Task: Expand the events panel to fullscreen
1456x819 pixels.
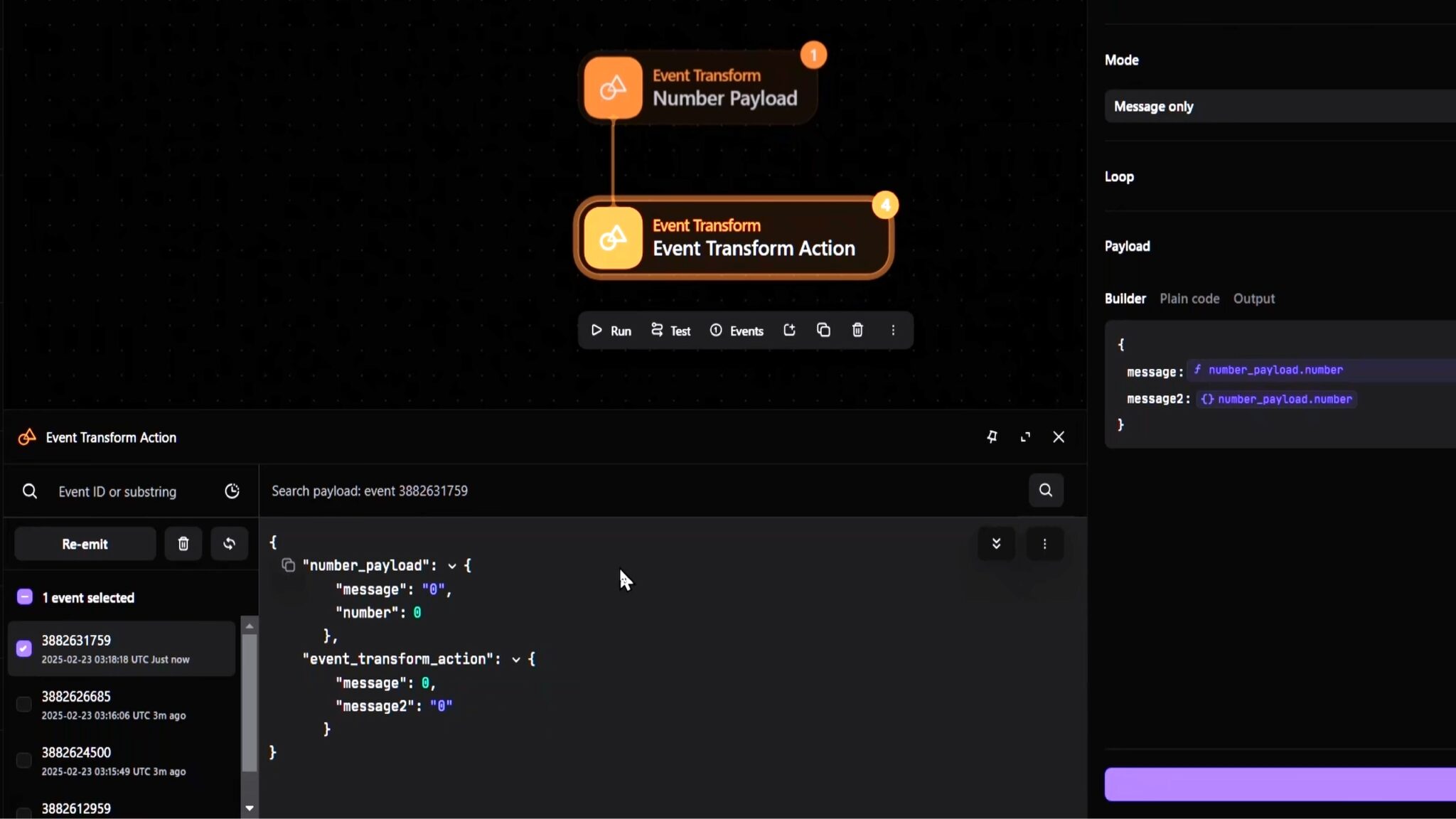Action: 1026,437
